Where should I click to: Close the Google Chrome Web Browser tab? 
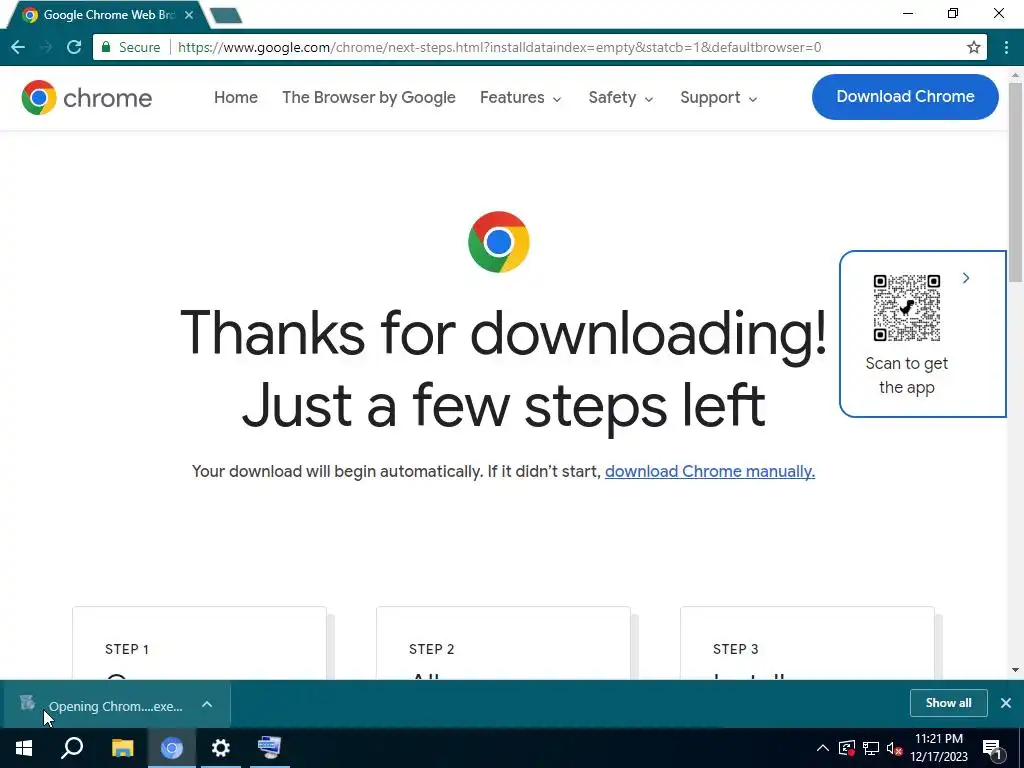[x=189, y=14]
